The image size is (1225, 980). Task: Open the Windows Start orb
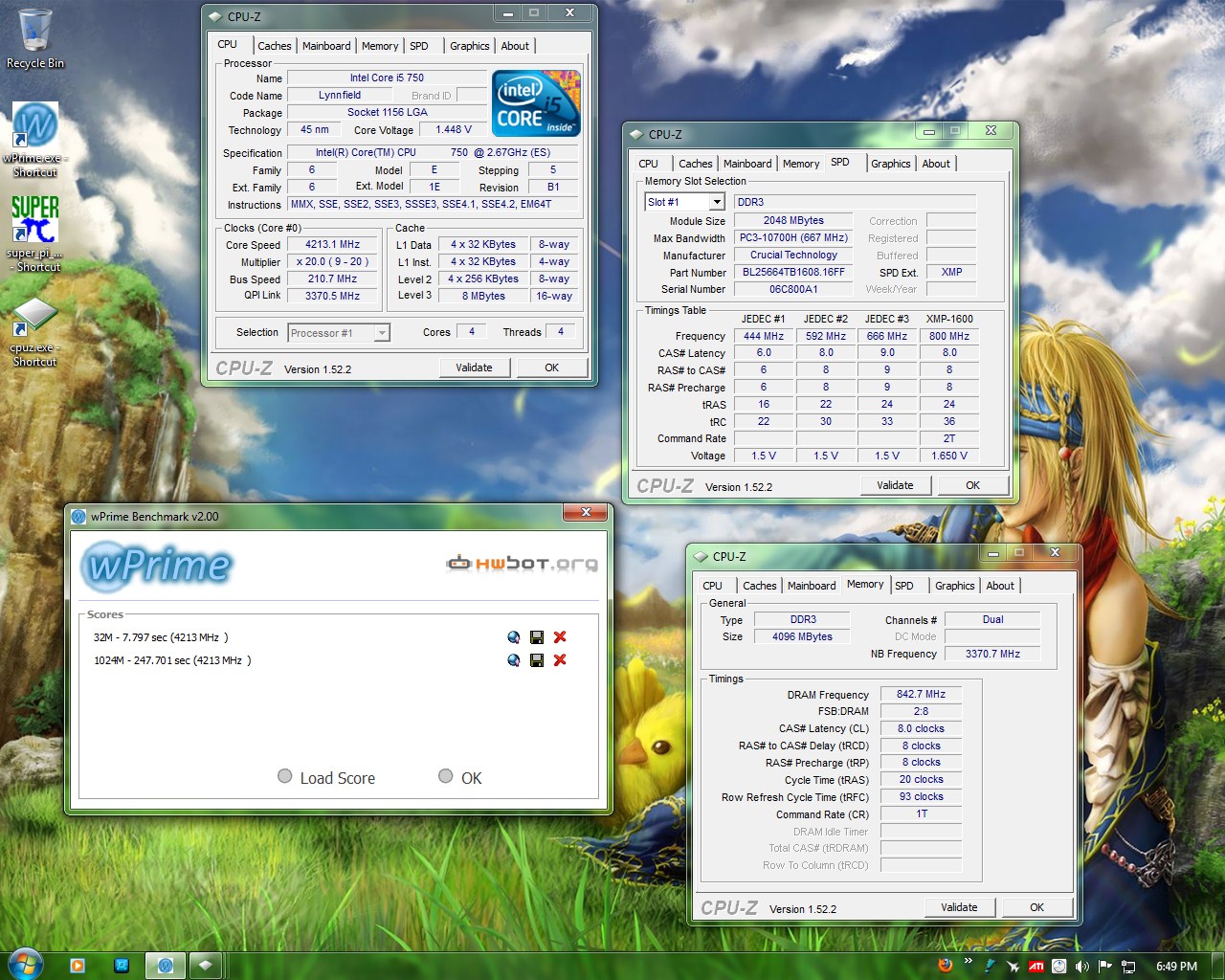[x=26, y=965]
